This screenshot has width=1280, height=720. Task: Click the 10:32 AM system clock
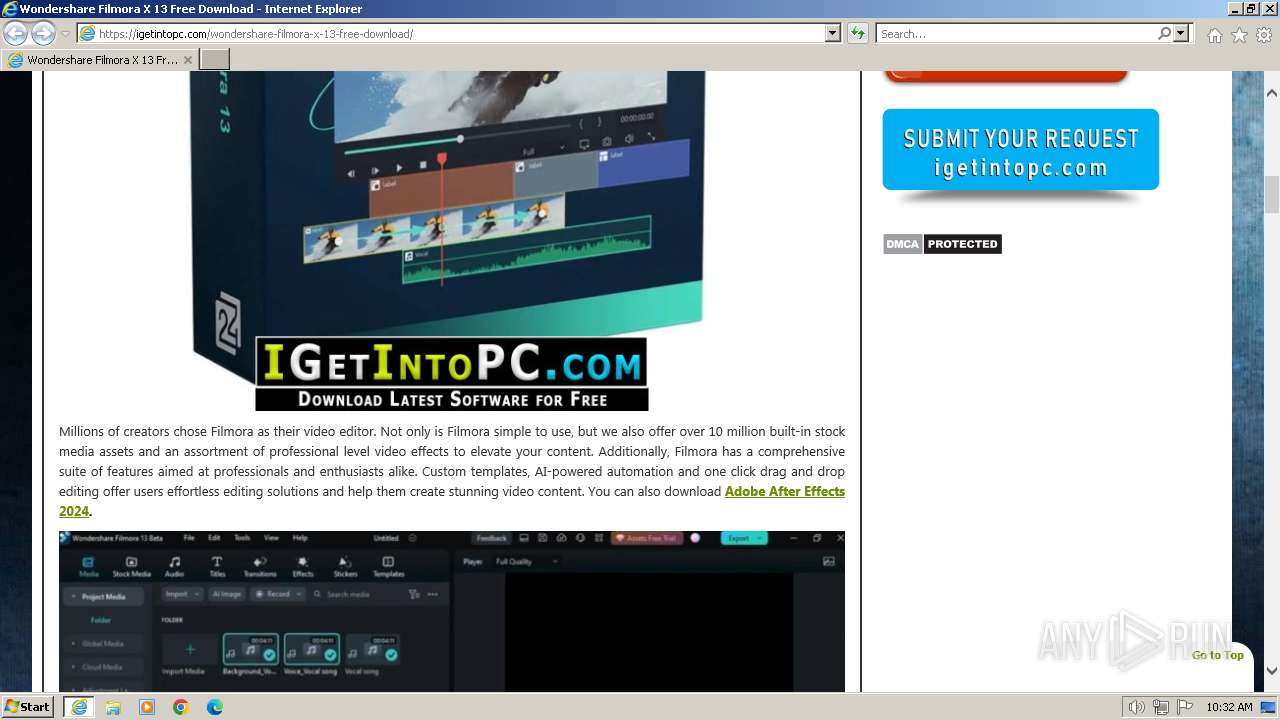[1229, 707]
